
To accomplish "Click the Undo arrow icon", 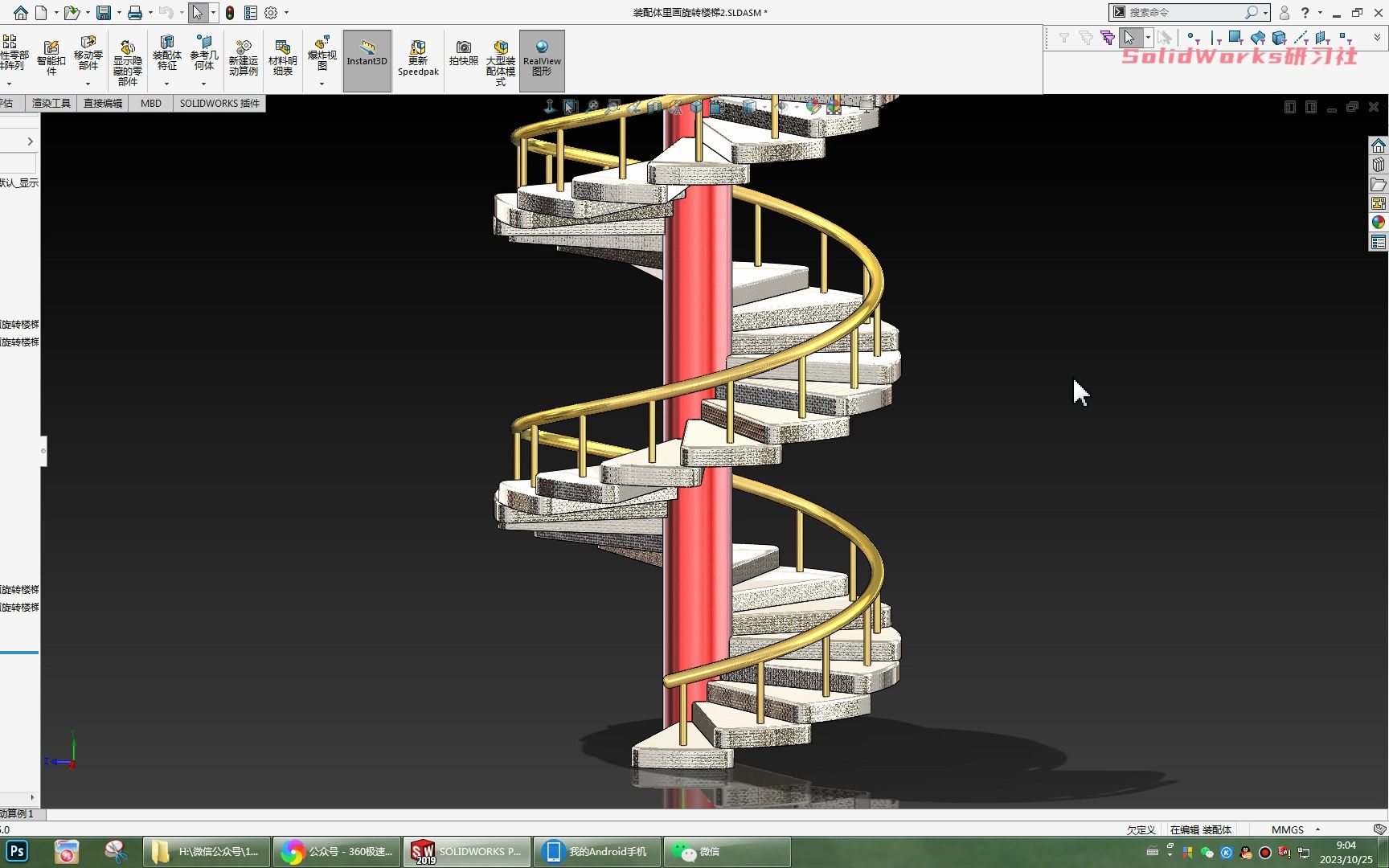I will tap(166, 13).
